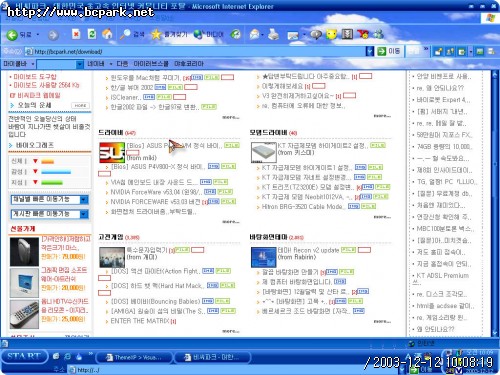Click the green Back arrow button
Screen dimensions: 500x375
tap(12, 35)
